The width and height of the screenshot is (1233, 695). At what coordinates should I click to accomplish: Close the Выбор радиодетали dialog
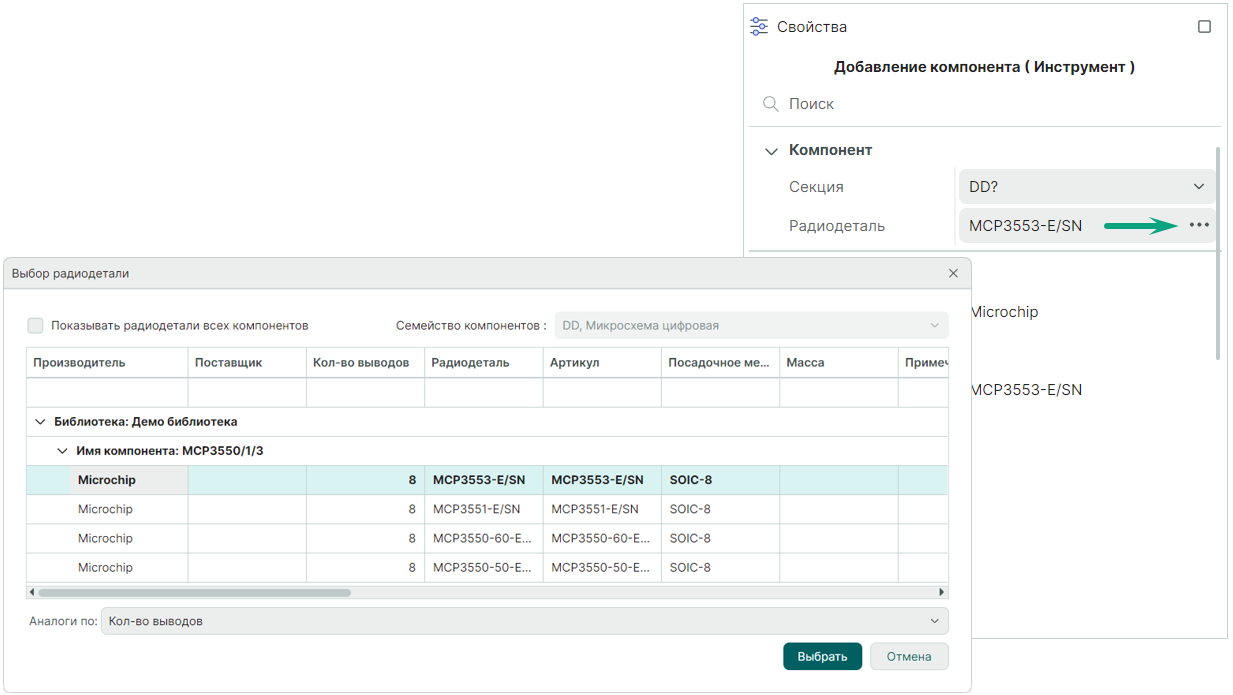click(953, 273)
